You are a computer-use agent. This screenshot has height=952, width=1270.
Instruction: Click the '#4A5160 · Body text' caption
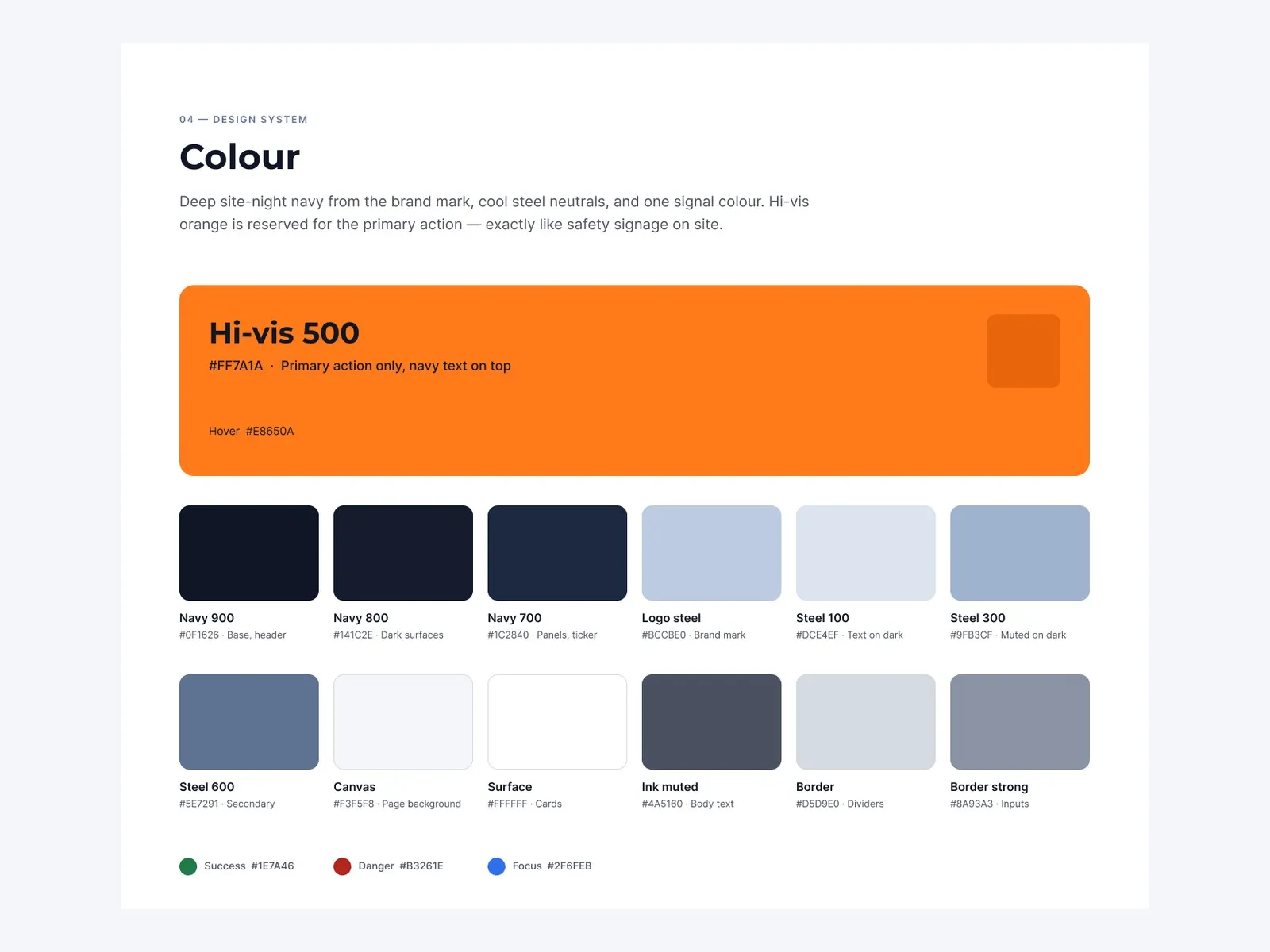tap(688, 804)
